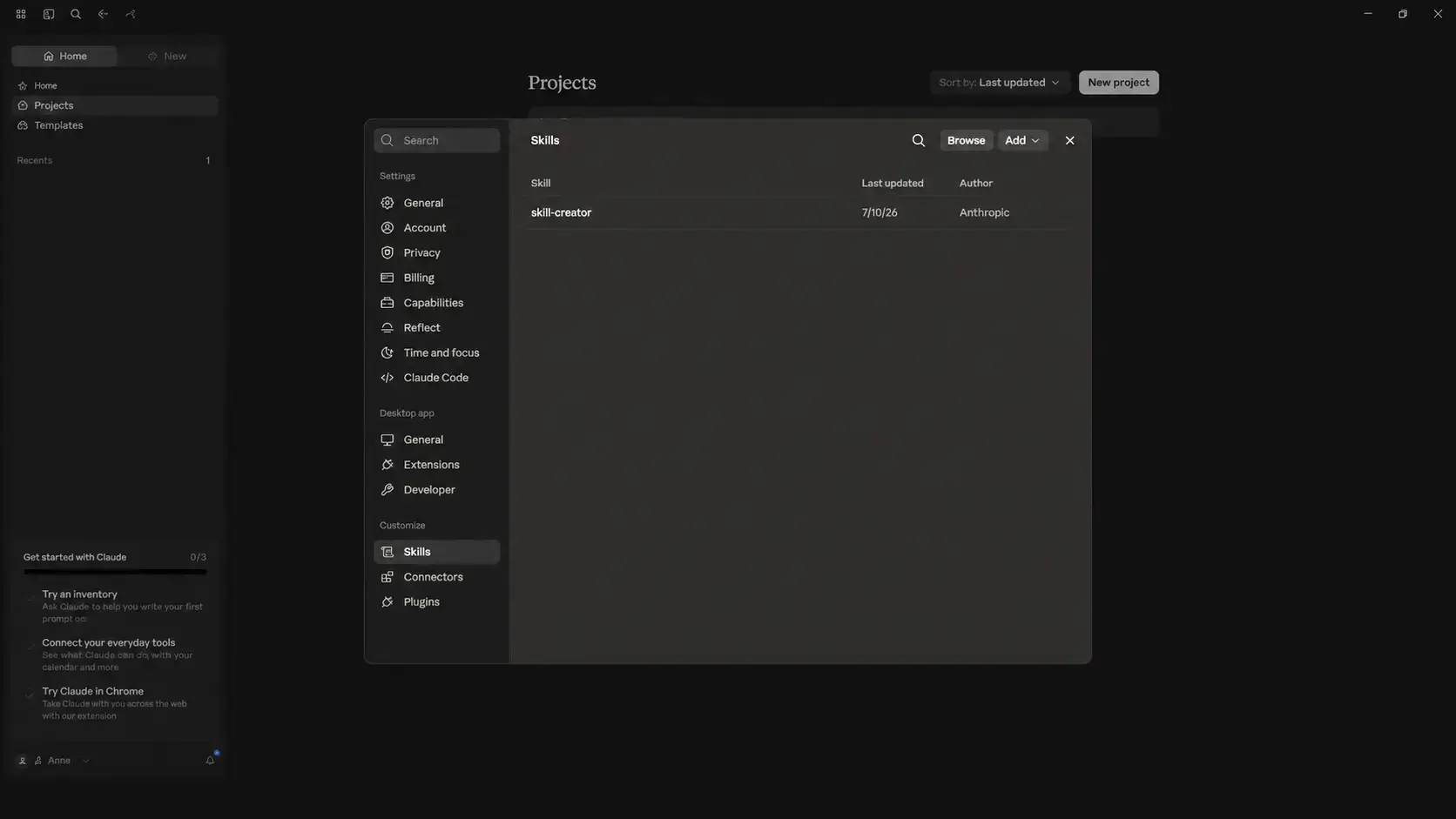Screen dimensions: 1456x819
Task: Click the Skills icon under Customize
Action: tap(388, 552)
